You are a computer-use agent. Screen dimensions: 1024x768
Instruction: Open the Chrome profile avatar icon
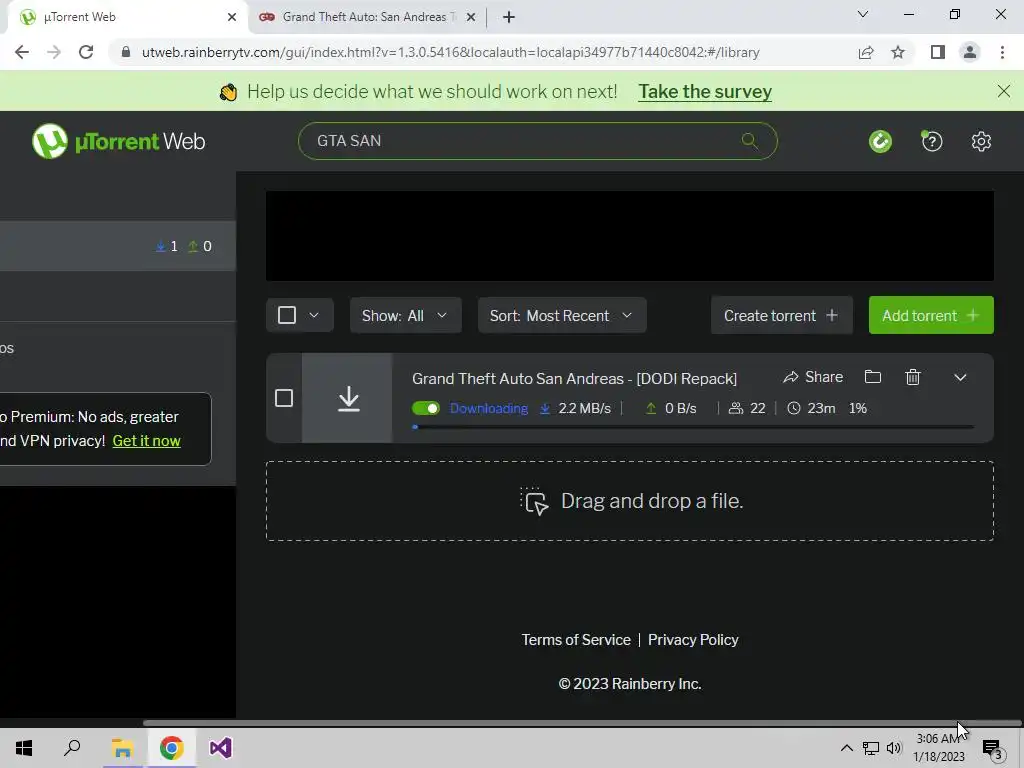(970, 52)
